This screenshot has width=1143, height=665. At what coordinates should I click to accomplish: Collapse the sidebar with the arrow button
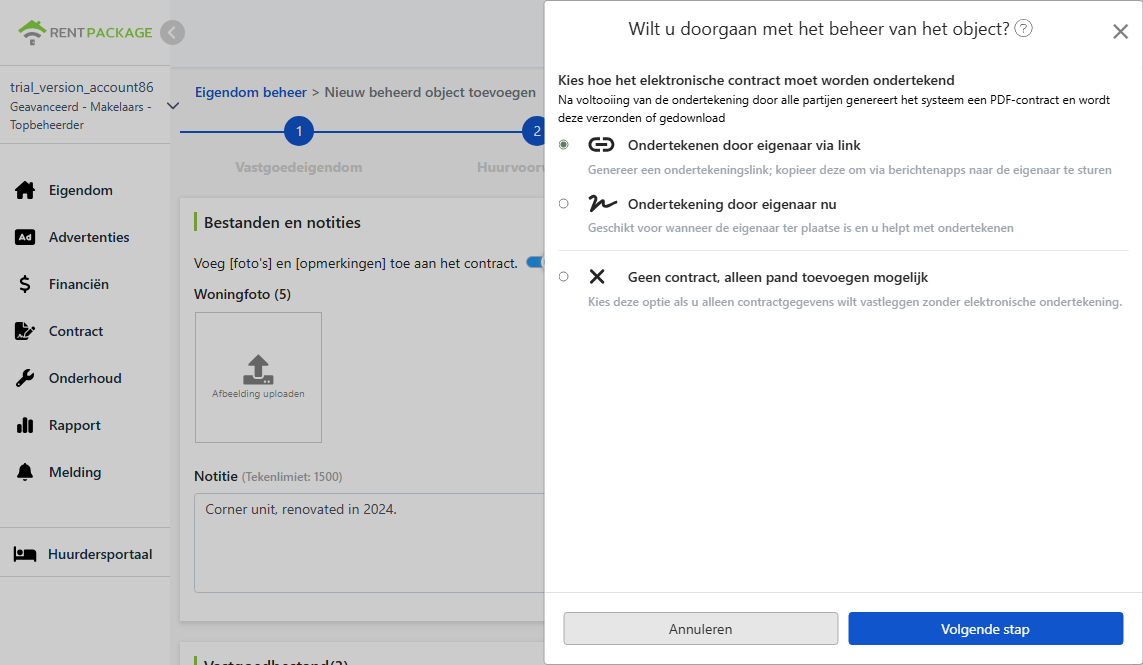[172, 32]
